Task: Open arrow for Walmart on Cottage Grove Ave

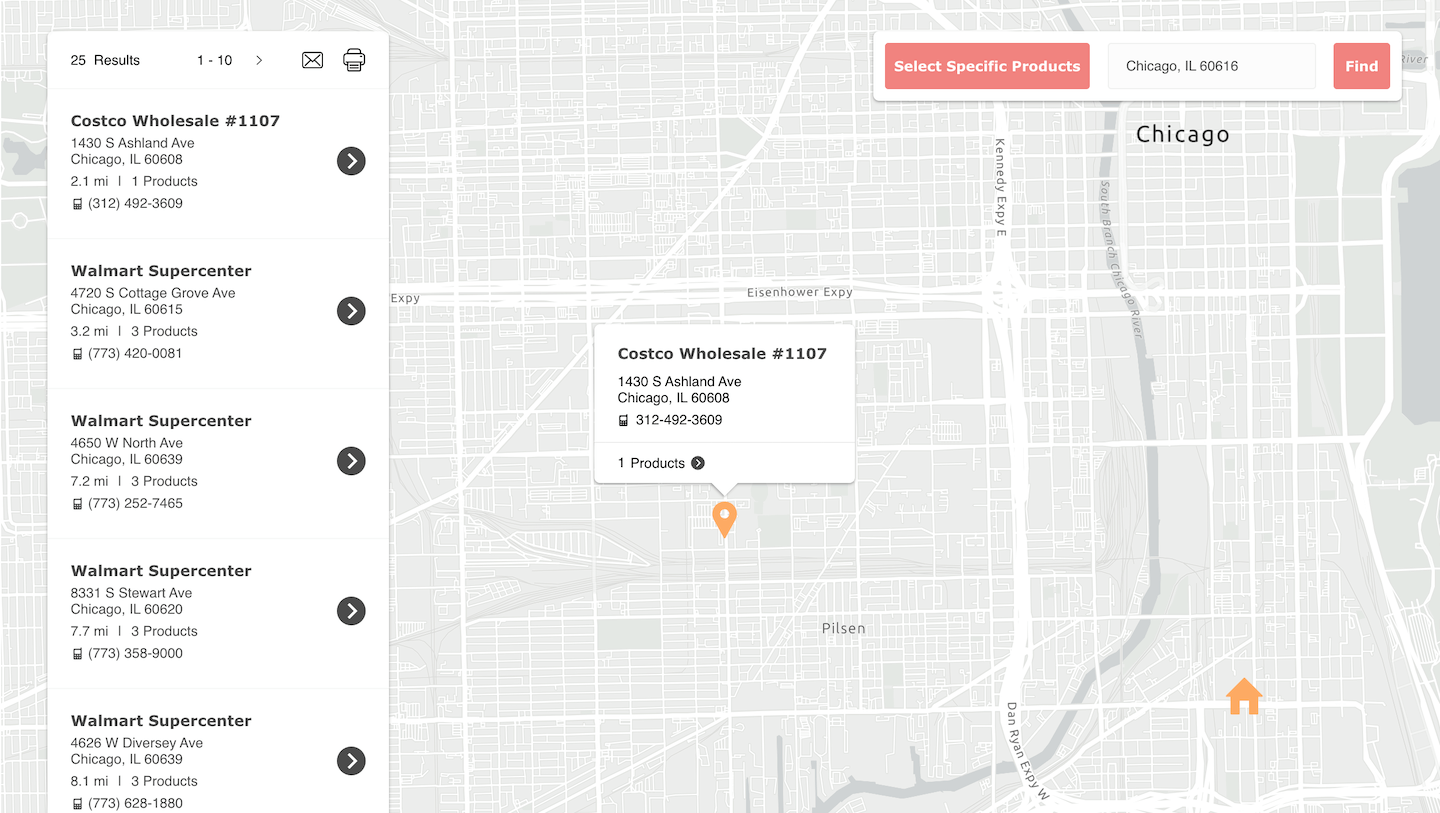Action: pos(351,311)
